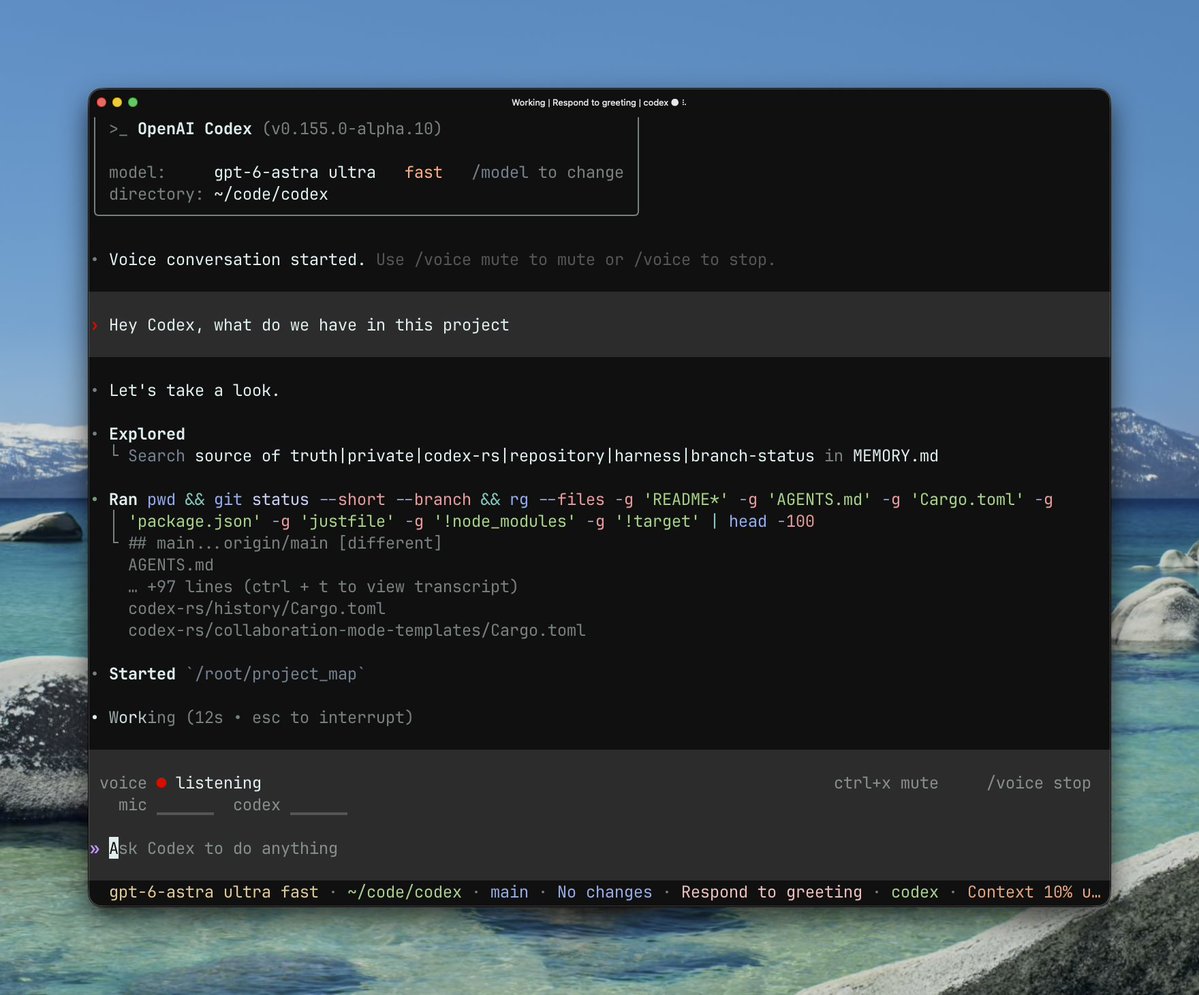The height and width of the screenshot is (995, 1199).
Task: Click '+97 lines (ctrl + t to view transcript)'
Action: [332, 587]
